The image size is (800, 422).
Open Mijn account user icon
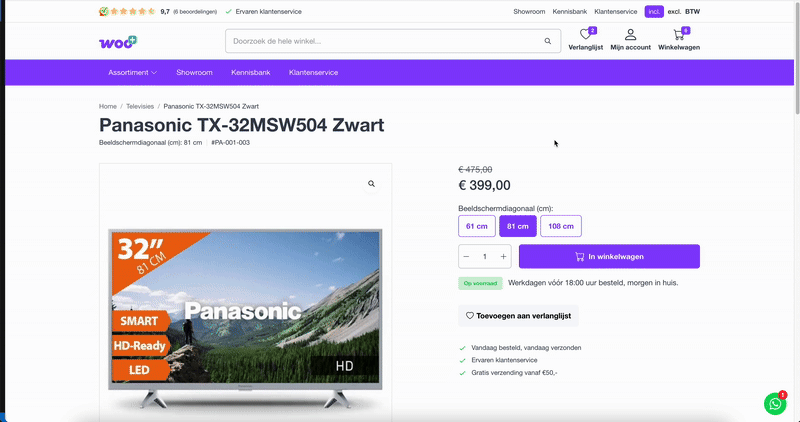coord(630,35)
